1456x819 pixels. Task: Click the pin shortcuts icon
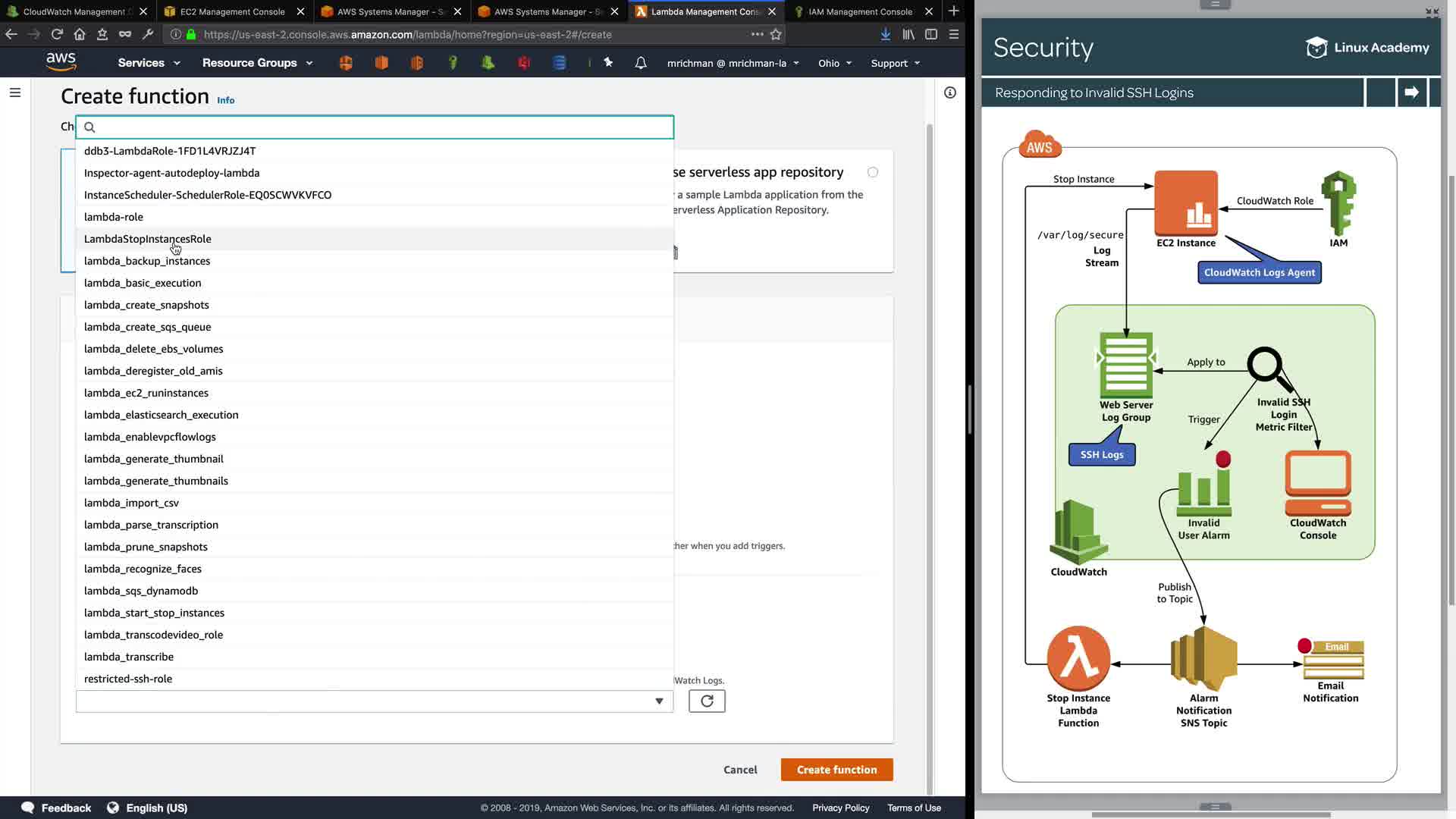[x=608, y=63]
